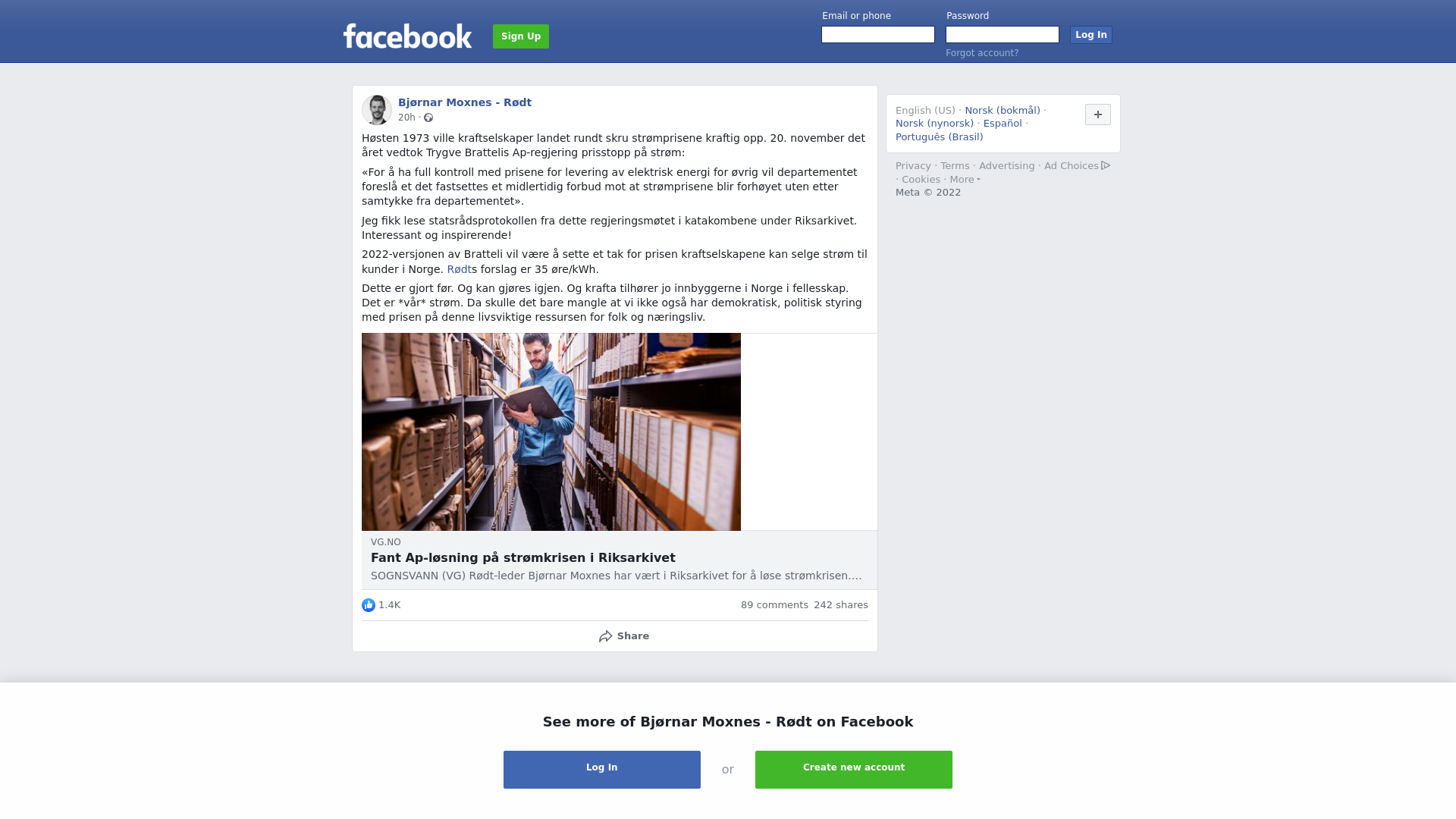Click the green Sign Up button

pos(521,36)
